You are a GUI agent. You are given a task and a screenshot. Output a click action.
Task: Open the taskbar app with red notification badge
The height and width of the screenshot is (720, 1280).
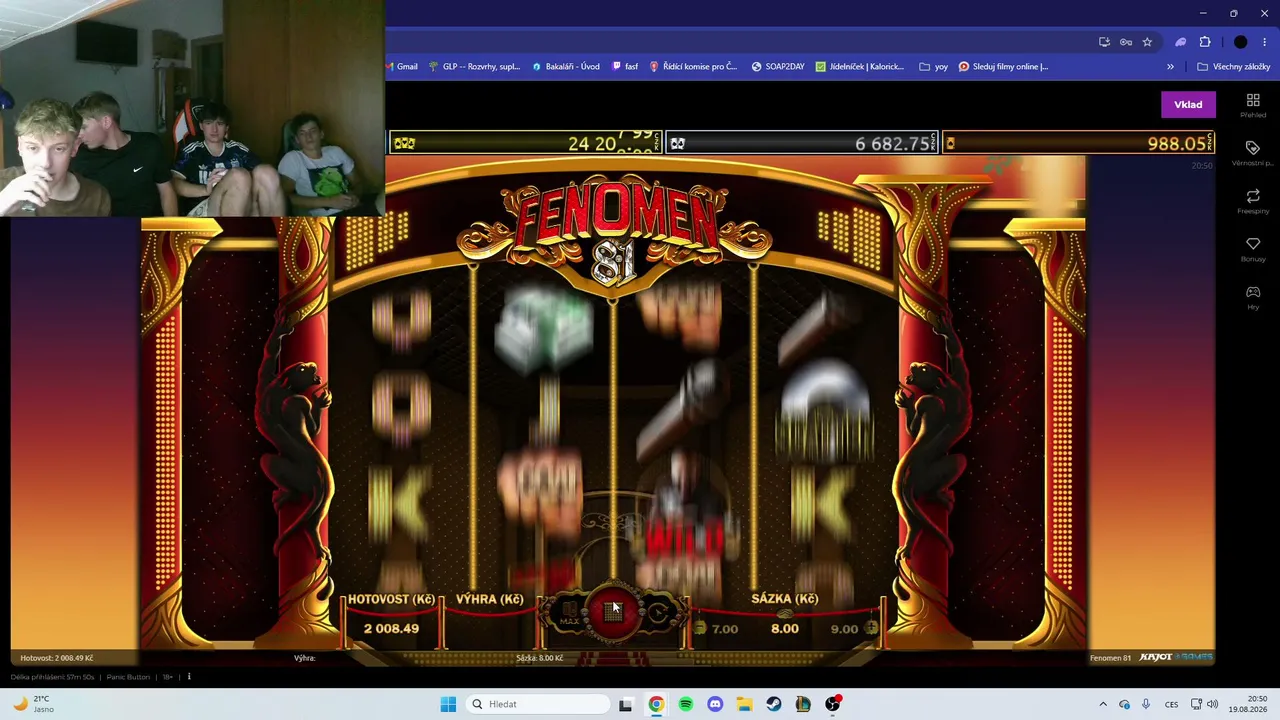(833, 704)
